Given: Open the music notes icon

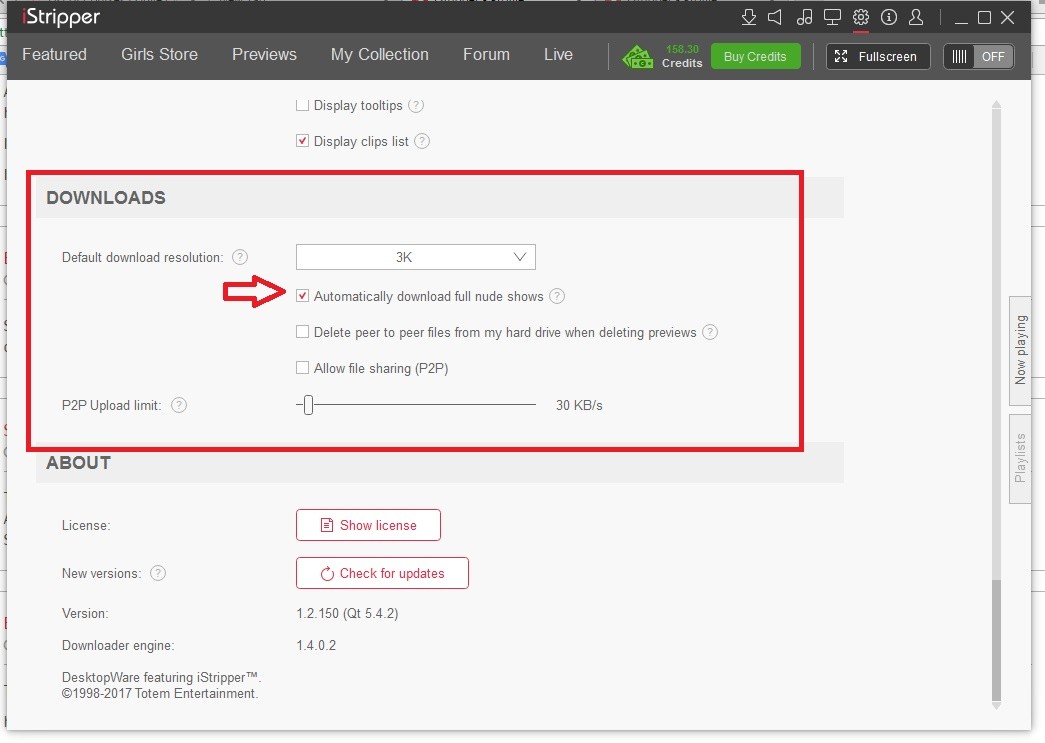Looking at the screenshot, I should [x=804, y=17].
